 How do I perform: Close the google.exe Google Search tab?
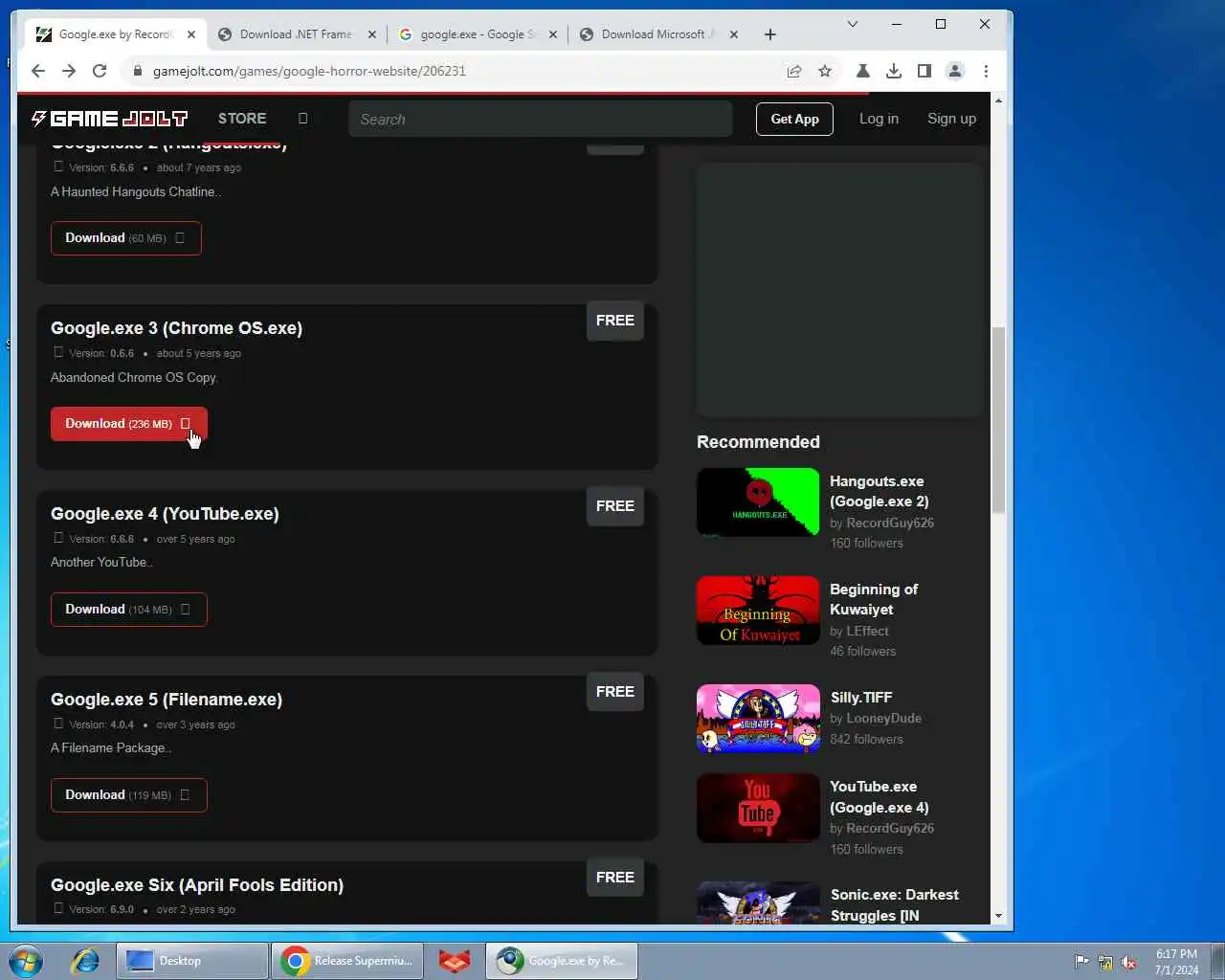point(552,34)
